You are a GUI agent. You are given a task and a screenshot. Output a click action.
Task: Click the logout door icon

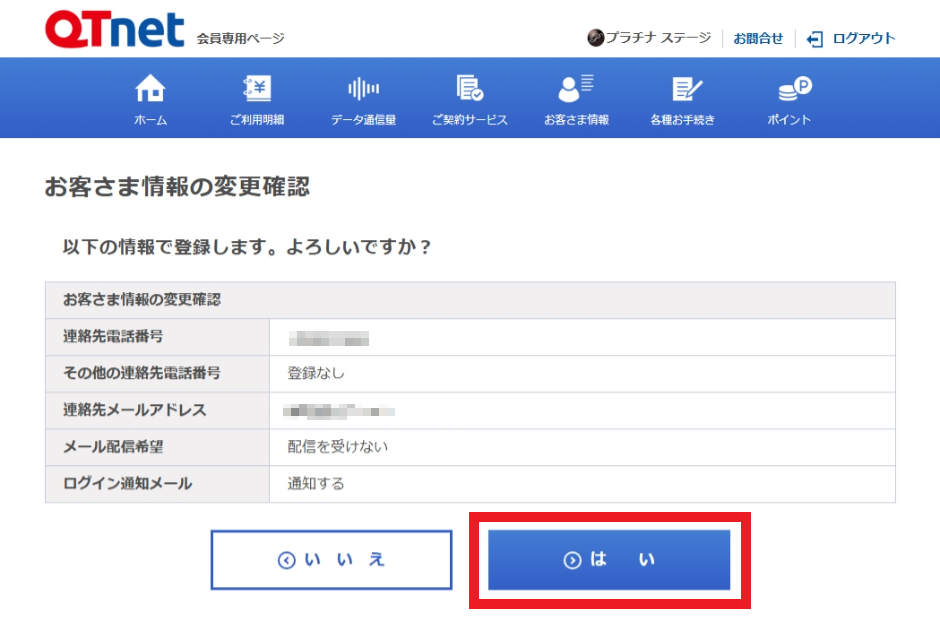pyautogui.click(x=815, y=39)
